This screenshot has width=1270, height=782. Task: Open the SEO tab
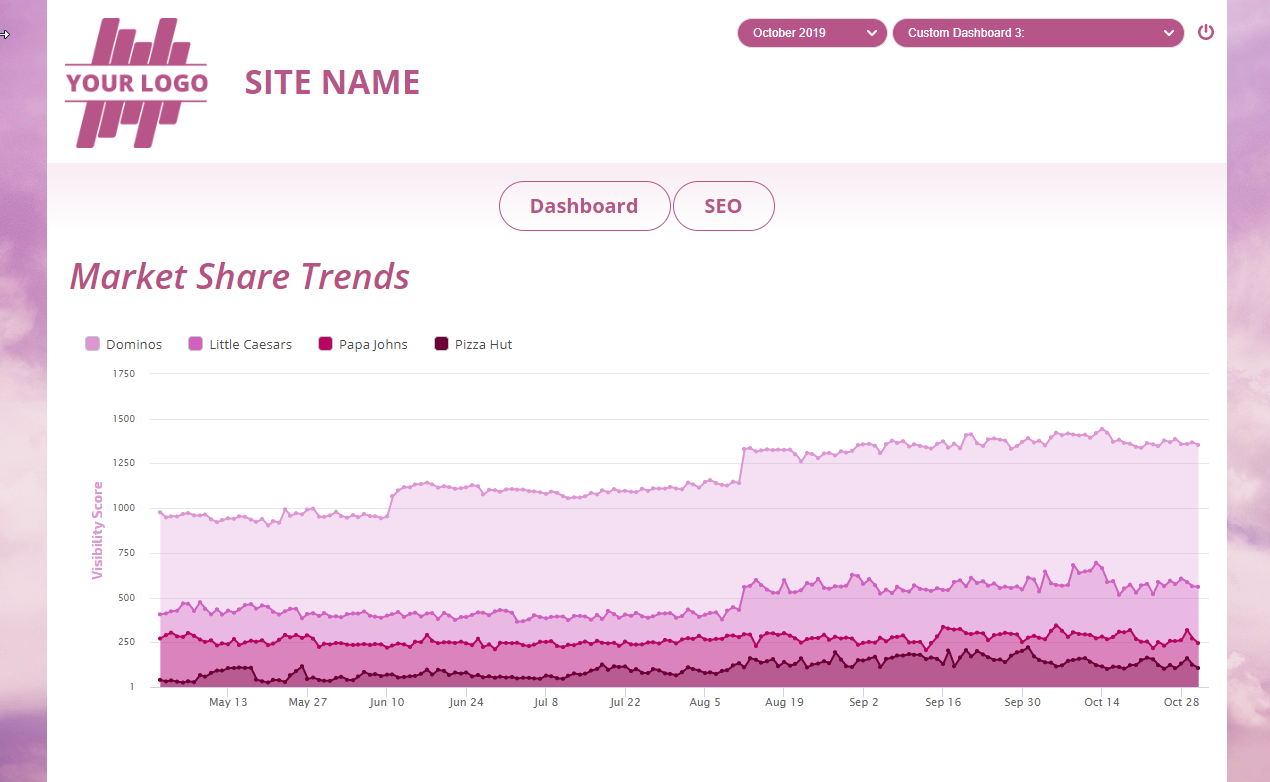click(723, 206)
